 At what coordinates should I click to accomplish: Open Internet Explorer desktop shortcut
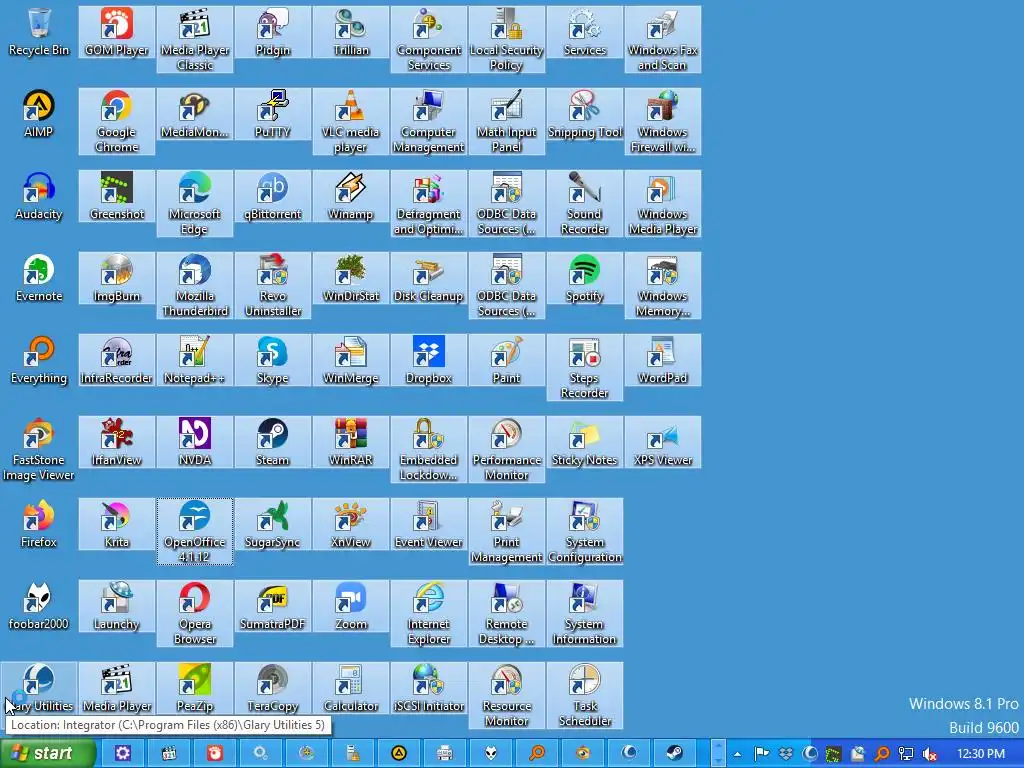click(428, 614)
